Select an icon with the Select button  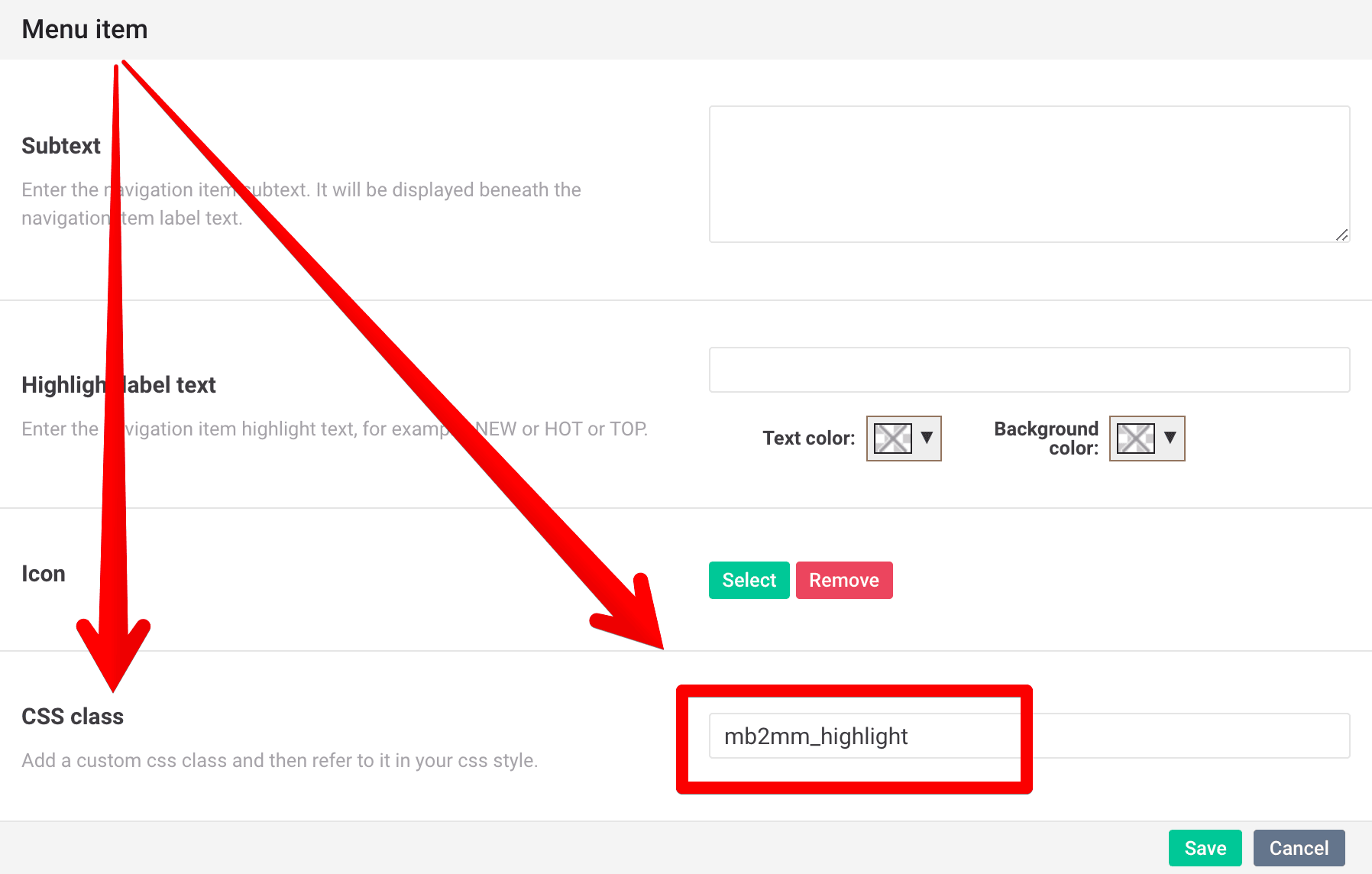click(x=749, y=580)
